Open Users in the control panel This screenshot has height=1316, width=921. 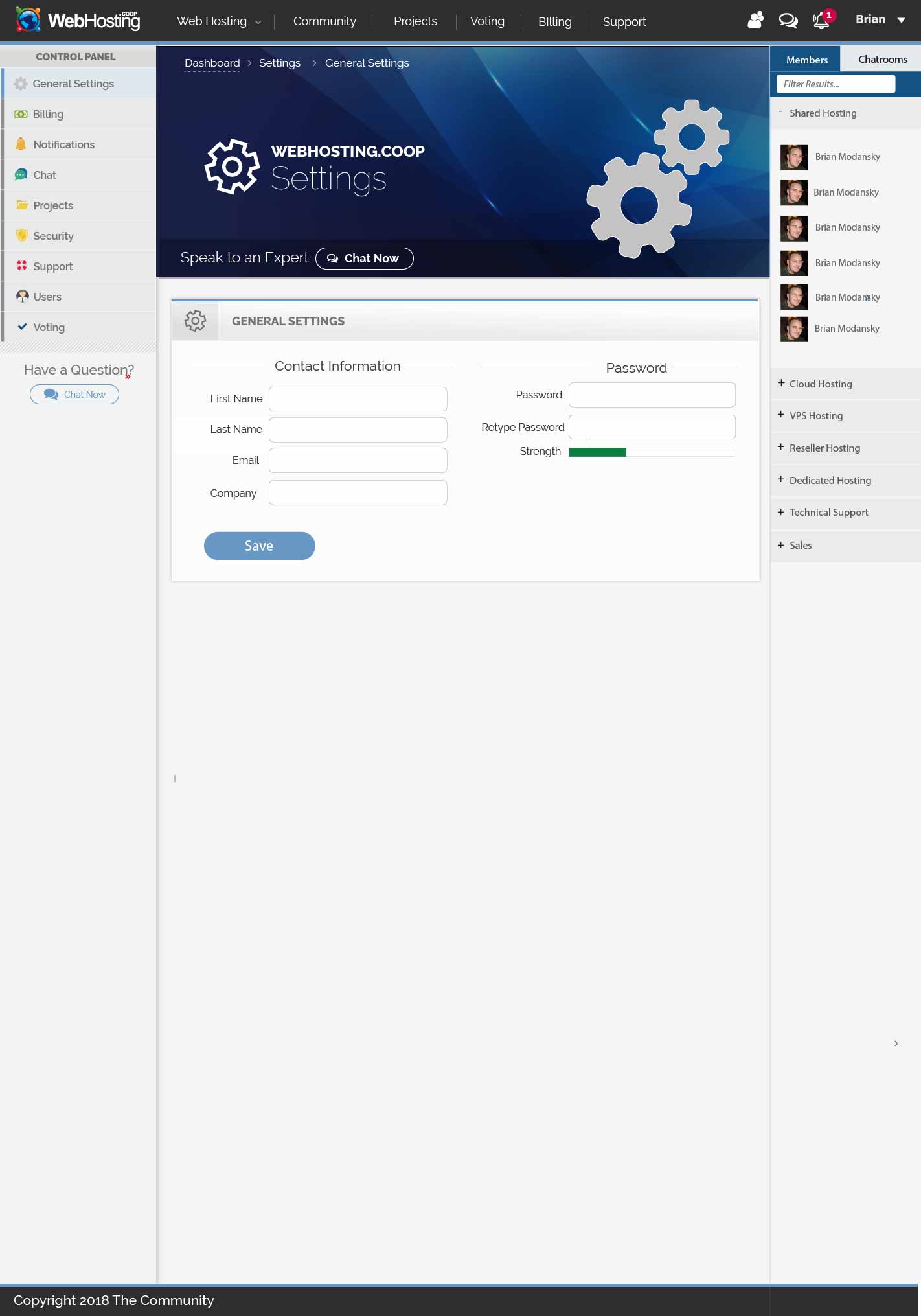[78, 296]
